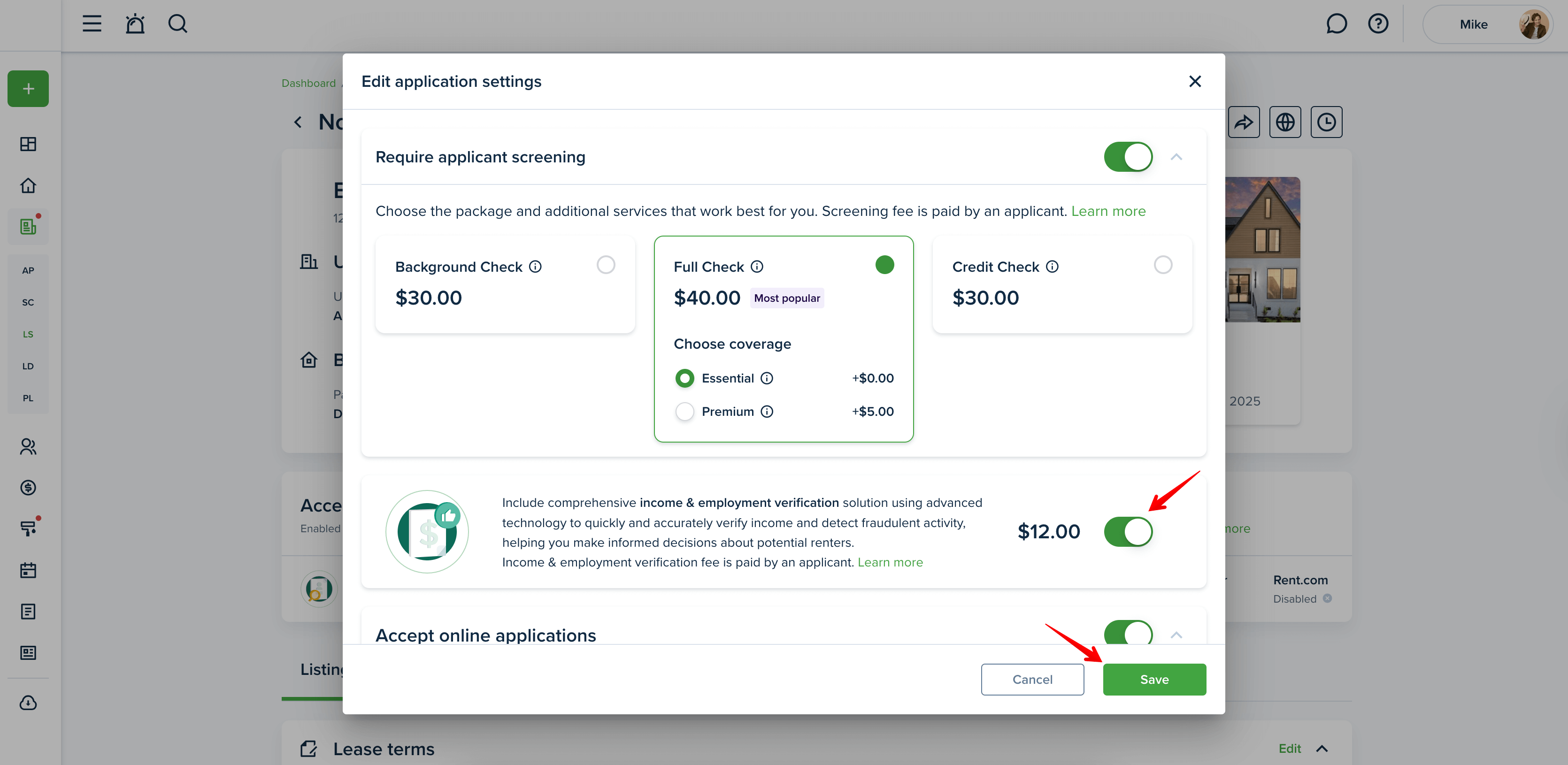Click the cloud download sidebar icon

click(28, 703)
